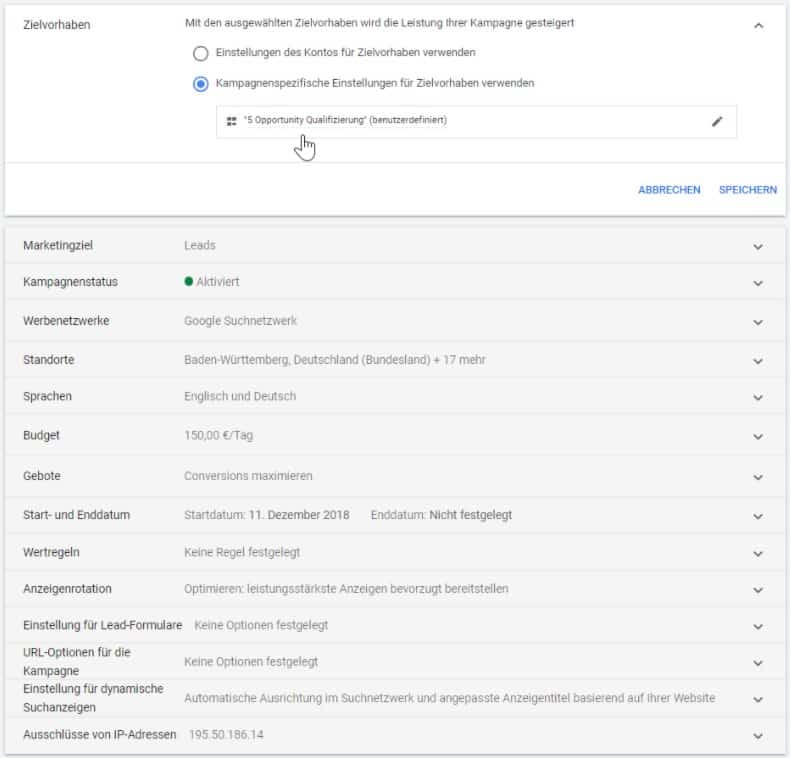Expand the Budget row chevron

(x=758, y=436)
